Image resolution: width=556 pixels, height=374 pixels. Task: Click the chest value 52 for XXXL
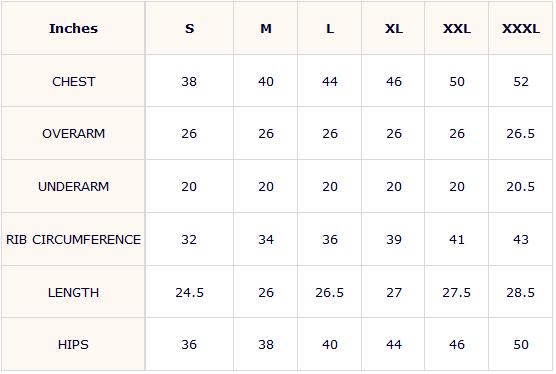pos(521,82)
